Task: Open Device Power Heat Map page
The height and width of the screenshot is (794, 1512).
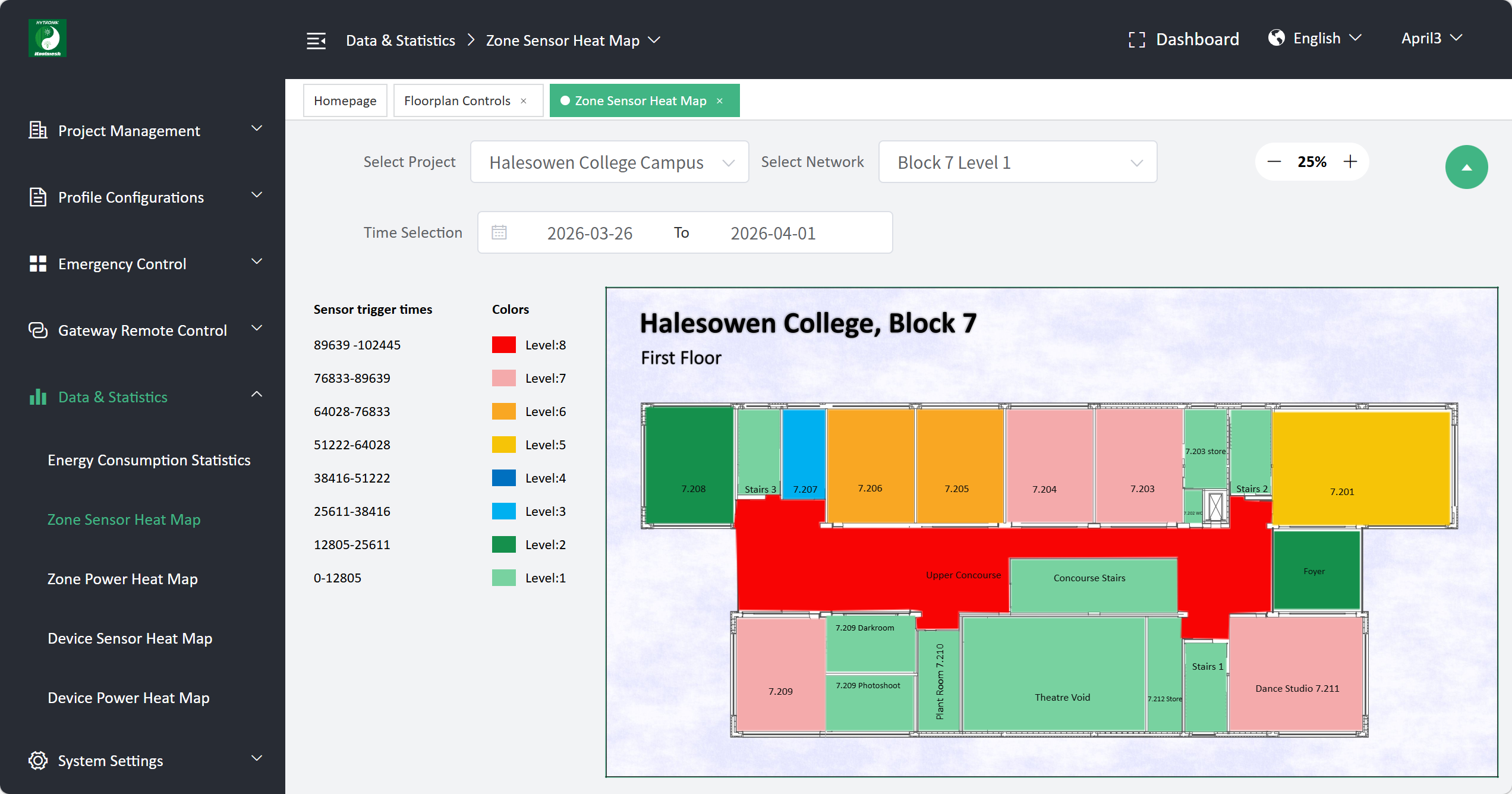Action: point(128,698)
